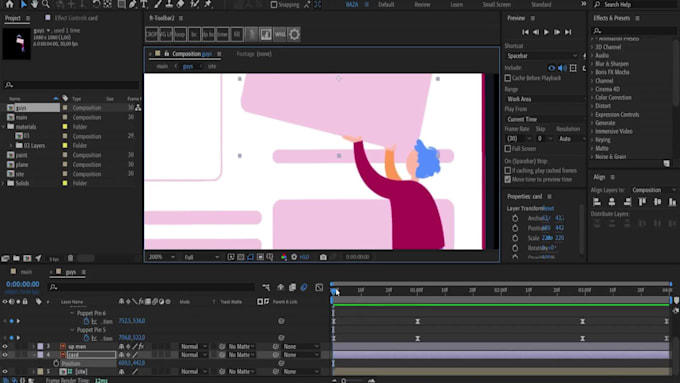Uncheck Move time to preview time
680x383 pixels.
point(507,179)
